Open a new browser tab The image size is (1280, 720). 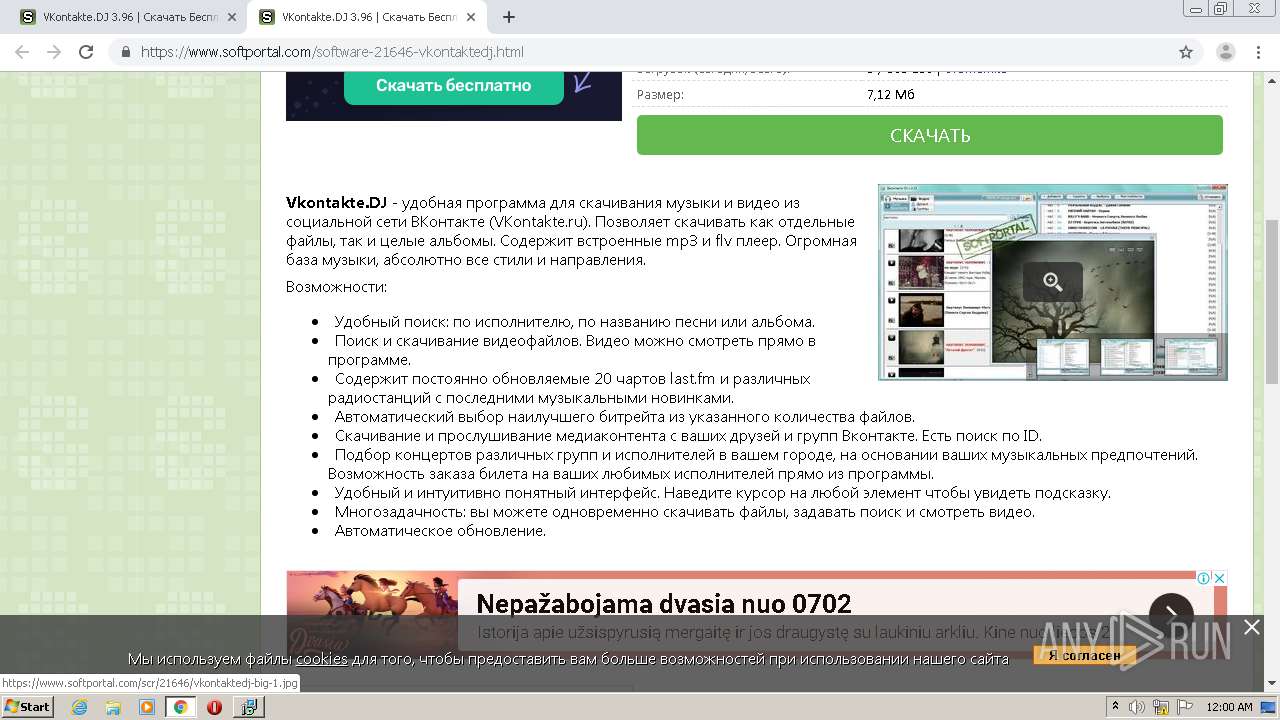[508, 17]
